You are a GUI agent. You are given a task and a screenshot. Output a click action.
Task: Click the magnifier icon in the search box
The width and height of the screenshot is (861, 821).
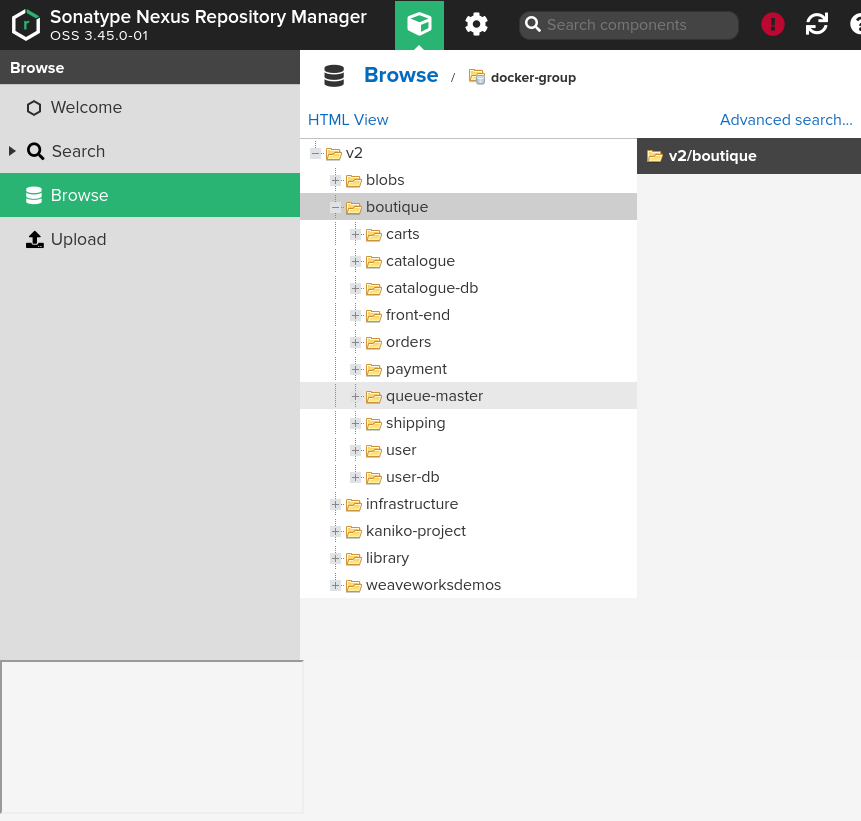tap(533, 25)
